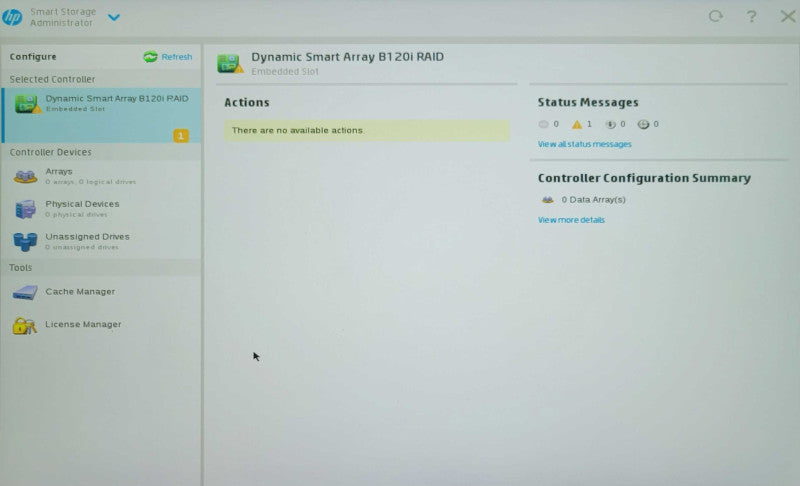
Task: Click the Cache Manager module icon
Action: point(25,292)
